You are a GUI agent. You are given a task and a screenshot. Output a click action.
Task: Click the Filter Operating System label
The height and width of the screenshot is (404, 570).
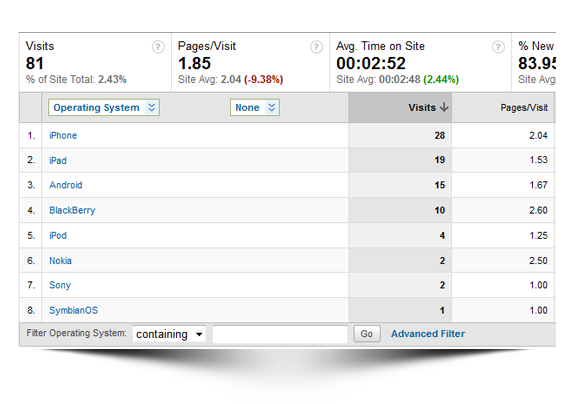(x=76, y=333)
